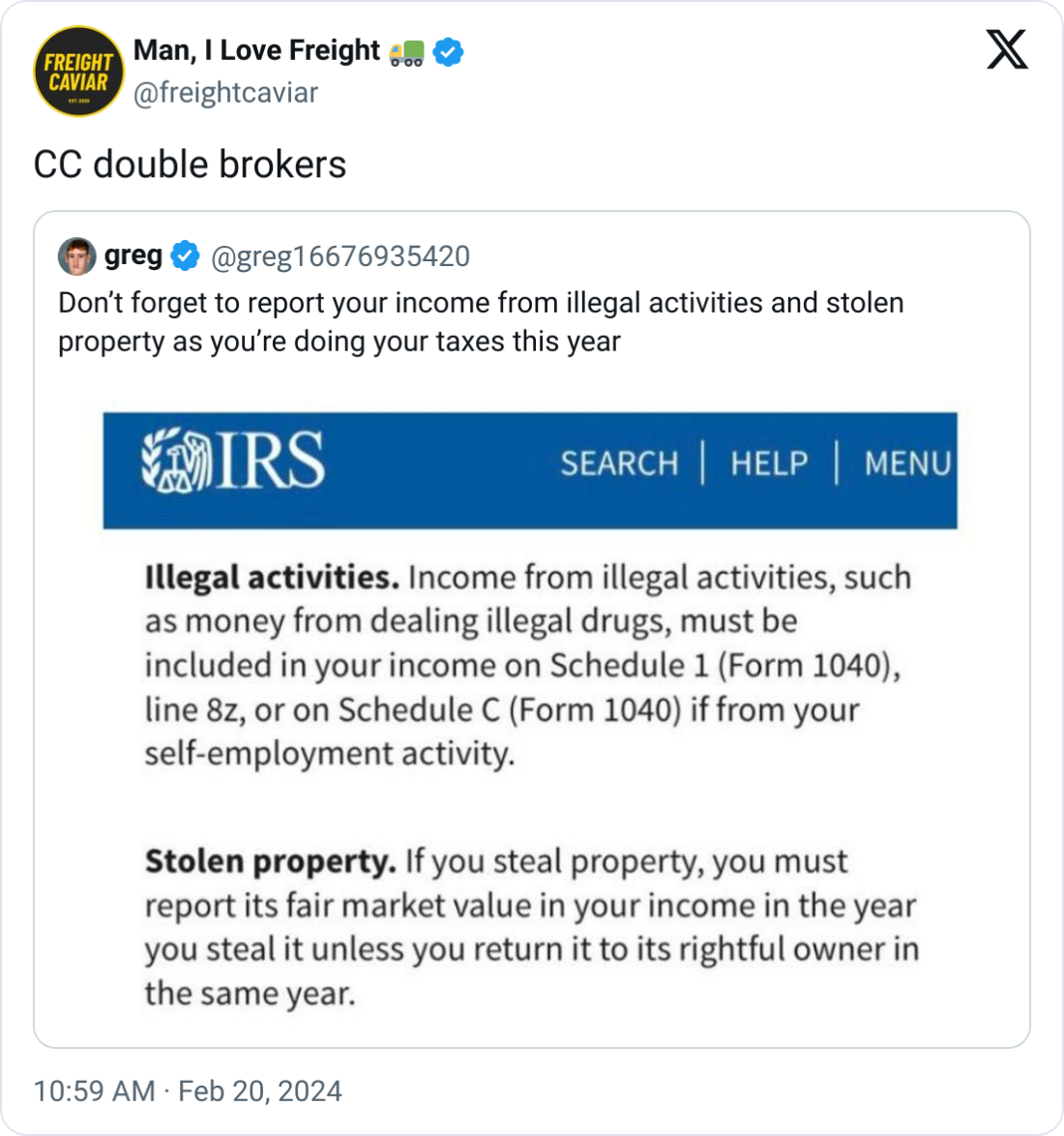Open the Freight Caviar profile avatar
This screenshot has width=1064, height=1136.
pyautogui.click(x=78, y=71)
